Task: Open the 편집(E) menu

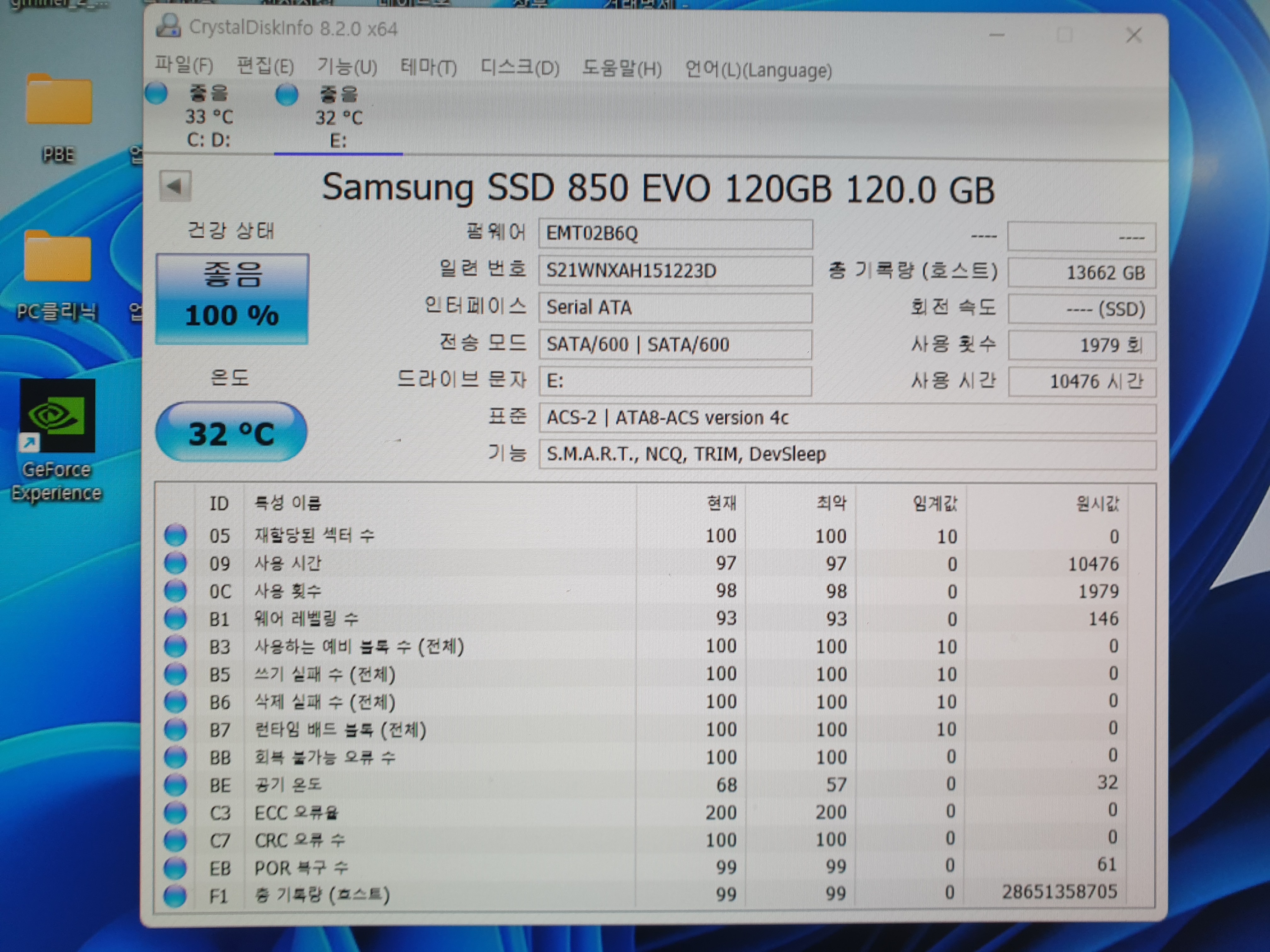Action: (265, 66)
